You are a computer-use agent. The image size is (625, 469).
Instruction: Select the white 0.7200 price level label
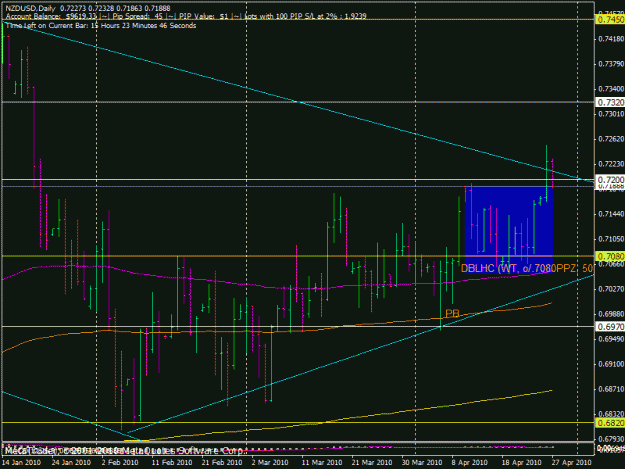coord(609,180)
